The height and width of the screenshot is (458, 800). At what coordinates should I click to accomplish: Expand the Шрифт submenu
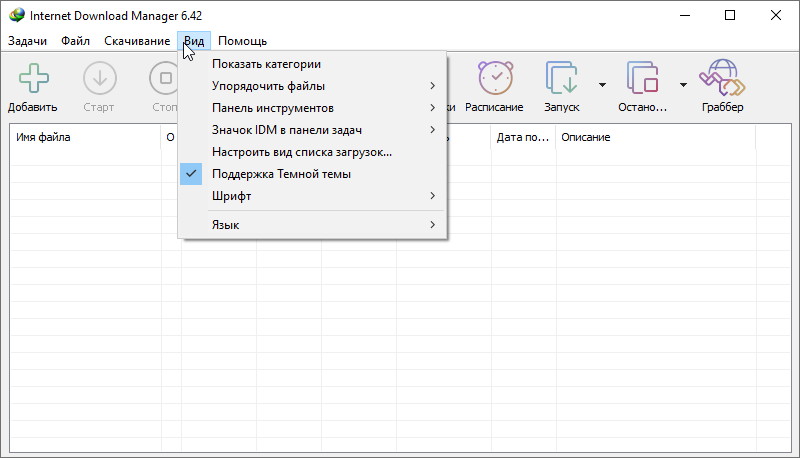pyautogui.click(x=312, y=196)
